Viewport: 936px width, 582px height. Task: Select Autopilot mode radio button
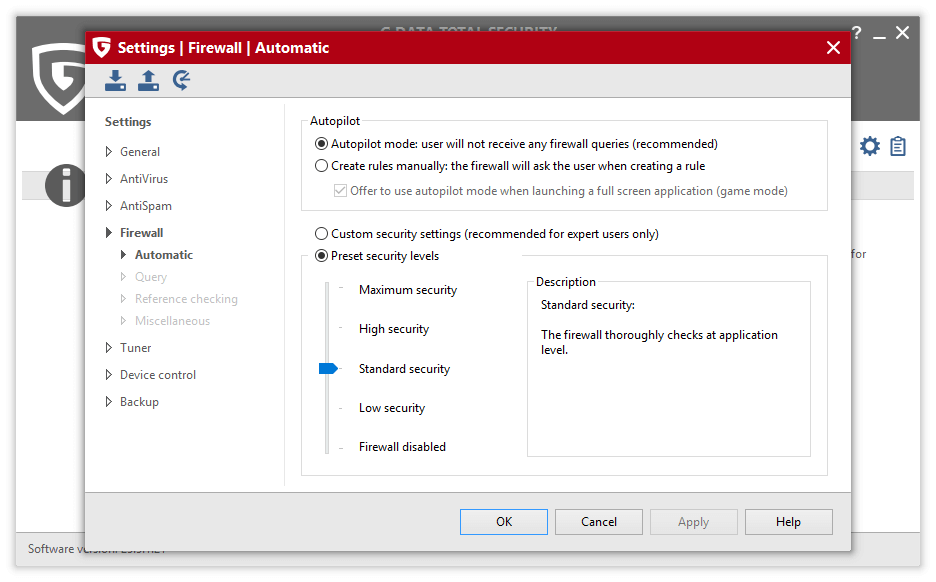pyautogui.click(x=321, y=144)
